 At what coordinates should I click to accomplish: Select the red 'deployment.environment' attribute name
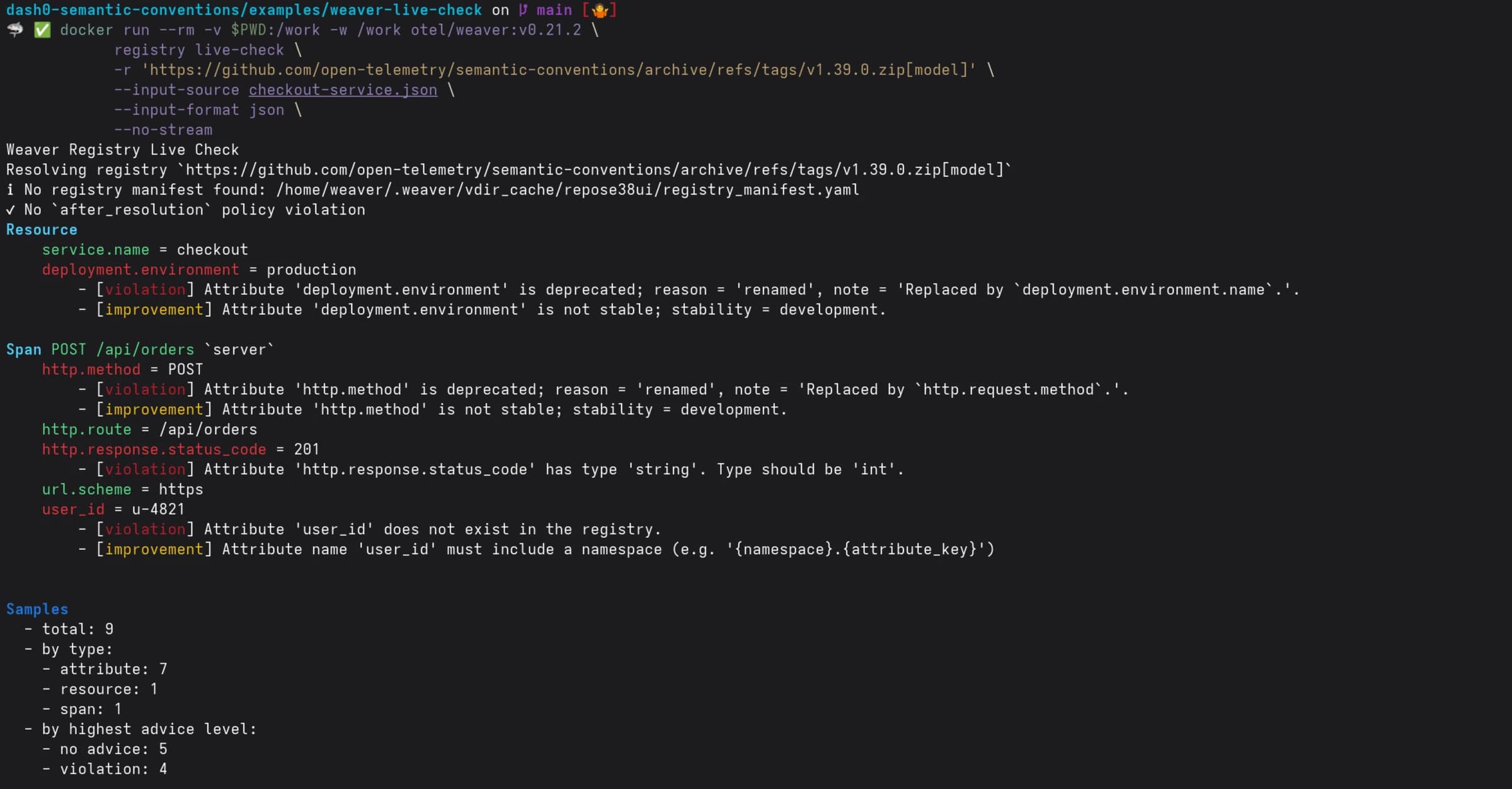[140, 270]
